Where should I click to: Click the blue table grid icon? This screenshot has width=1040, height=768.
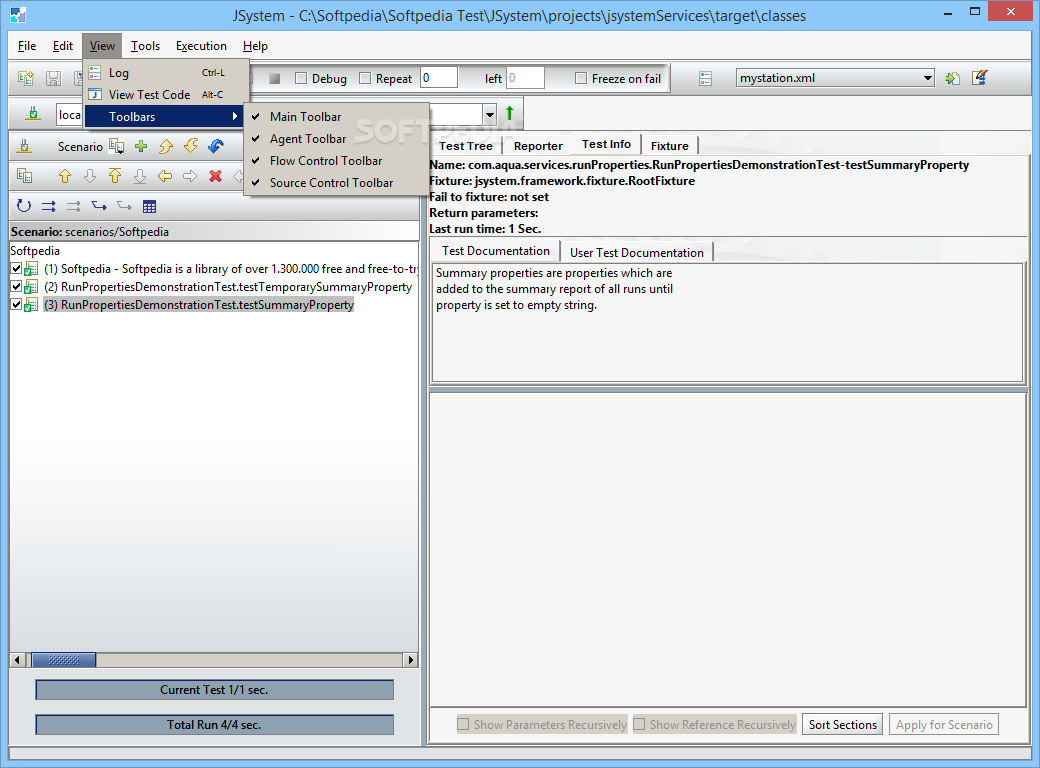pos(149,206)
